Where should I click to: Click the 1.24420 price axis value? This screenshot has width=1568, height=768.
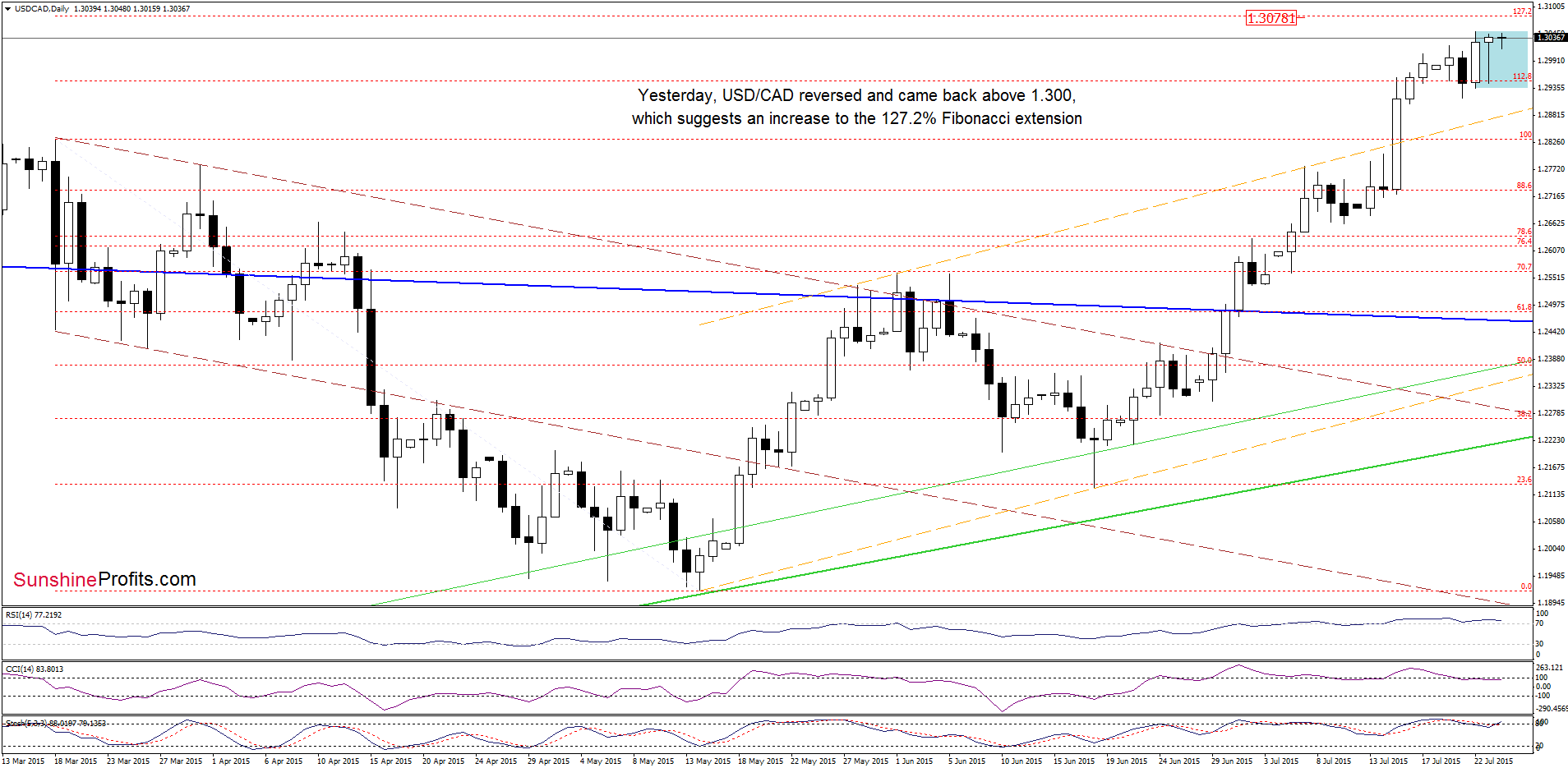click(x=1551, y=332)
